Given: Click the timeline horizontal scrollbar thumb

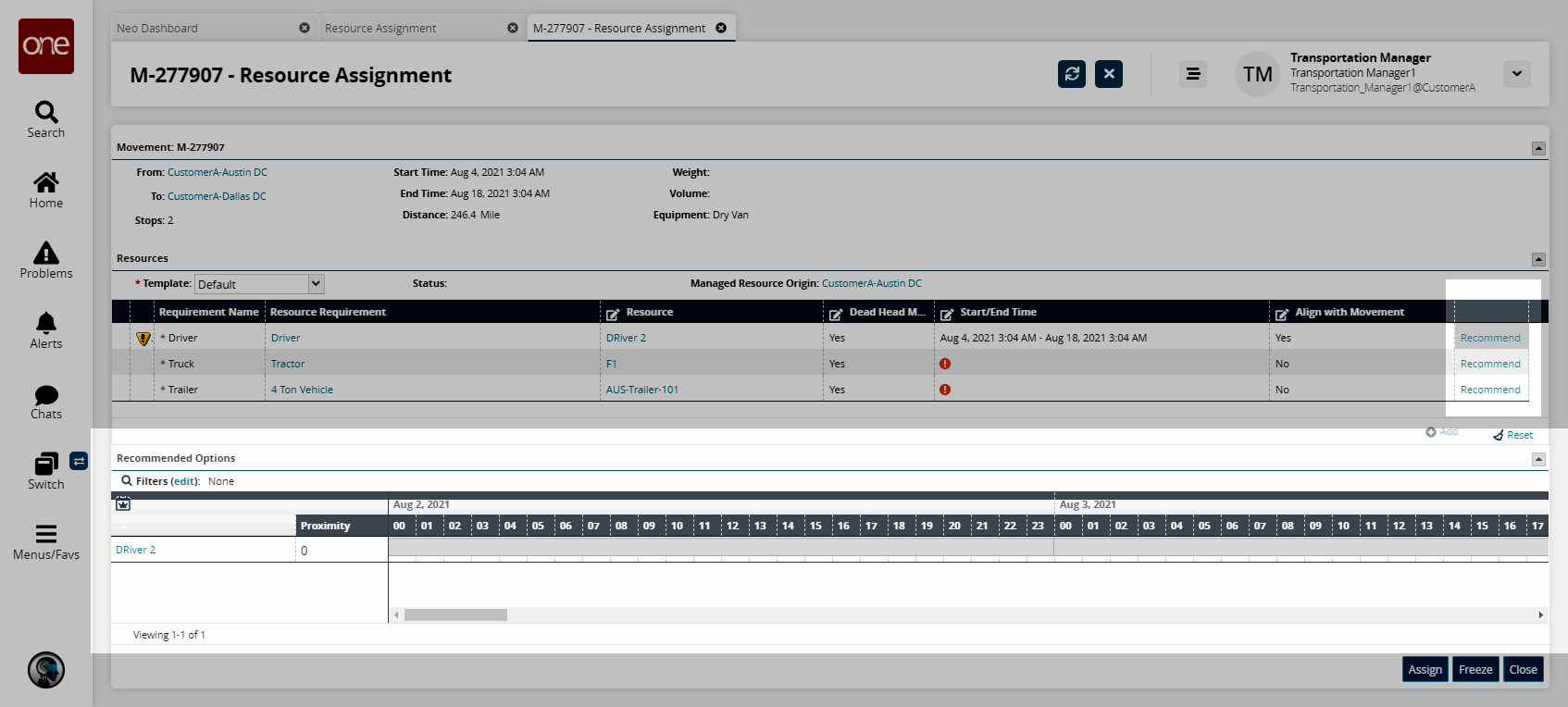Looking at the screenshot, I should pyautogui.click(x=455, y=614).
